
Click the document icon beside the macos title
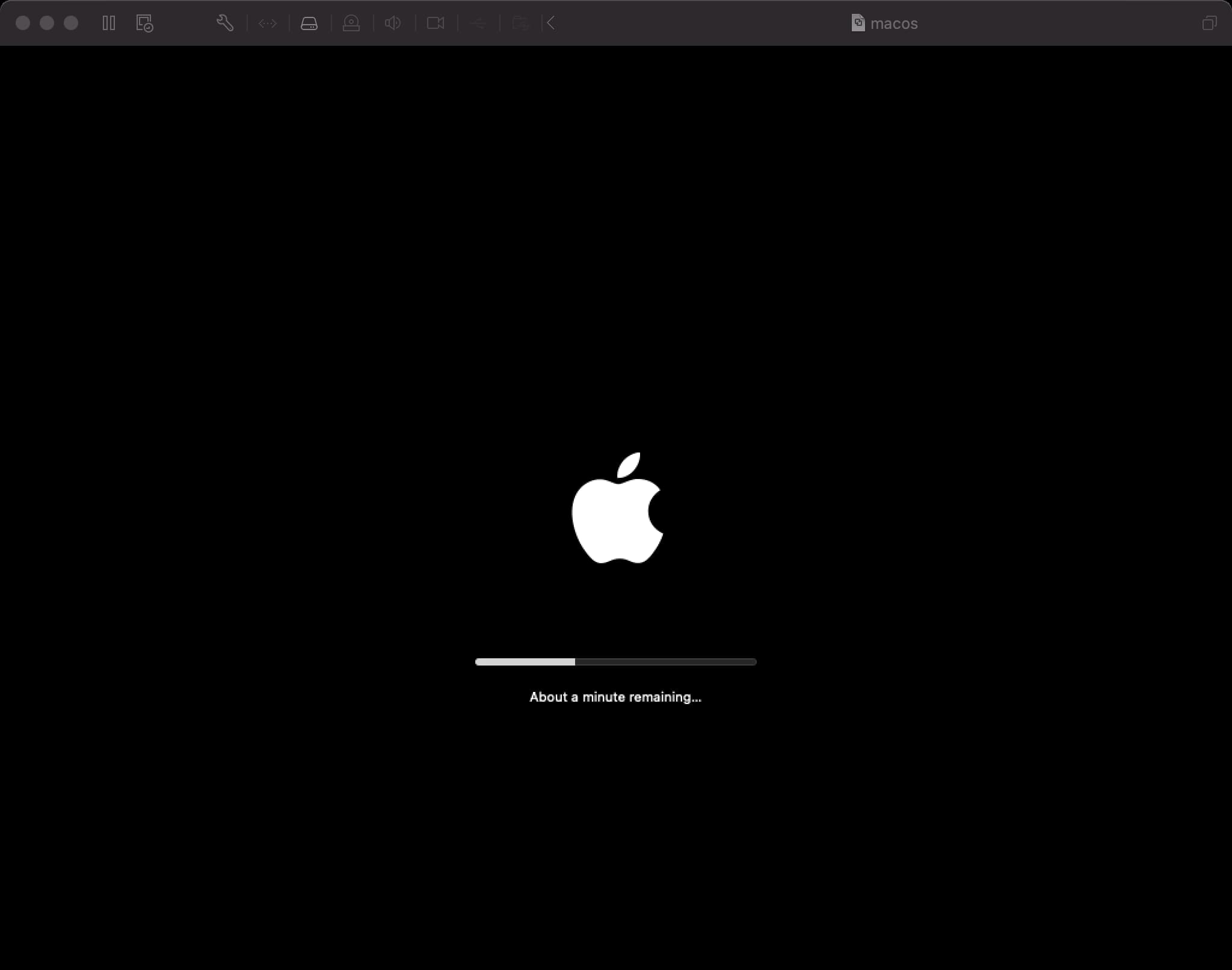[x=859, y=23]
